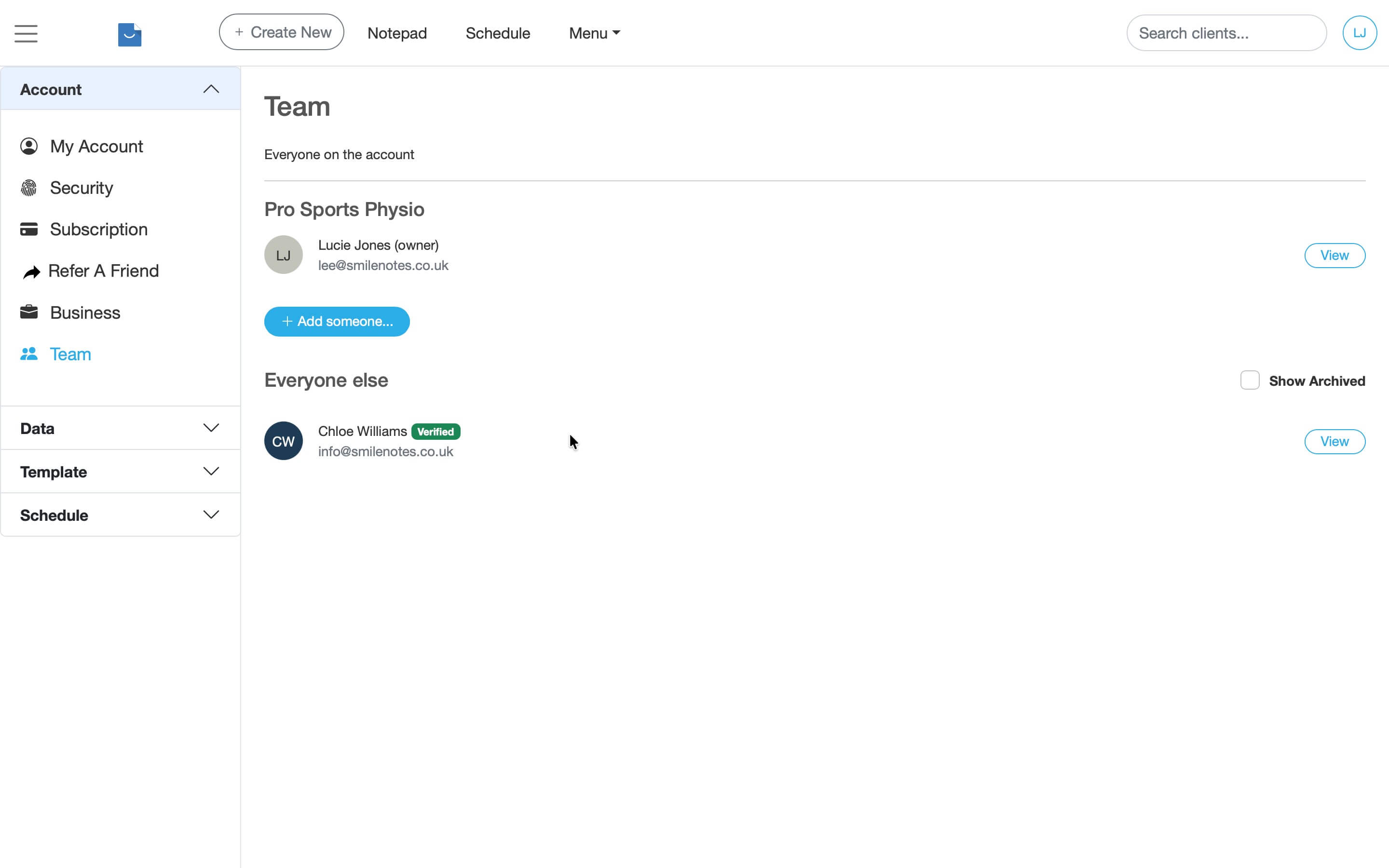The width and height of the screenshot is (1389, 868).
Task: Enable the Show Archived checkbox
Action: (x=1250, y=380)
